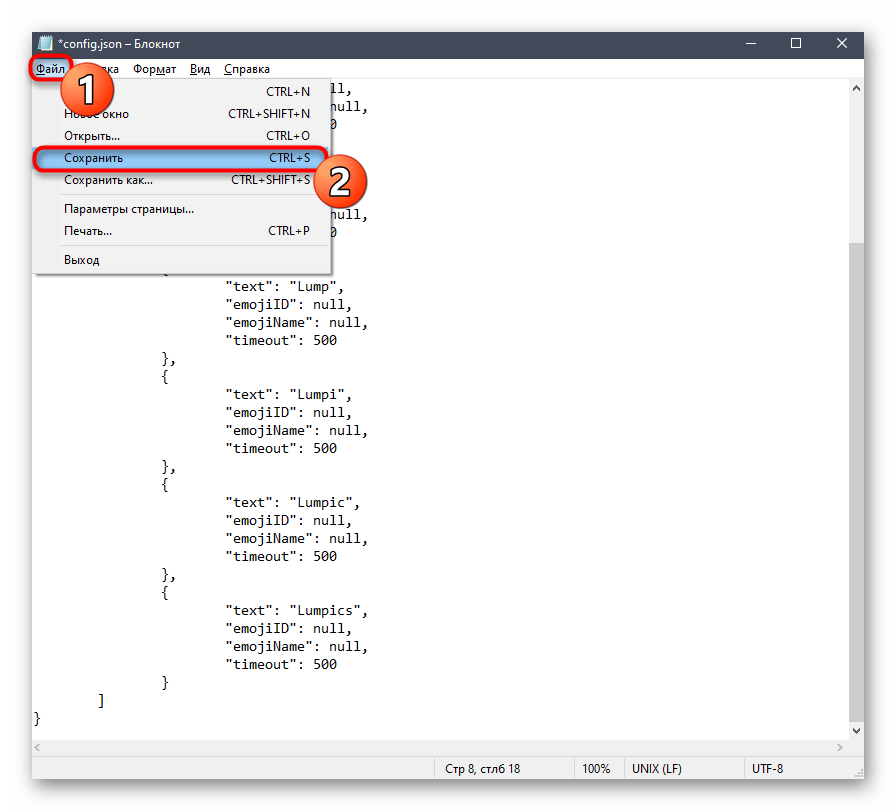
Task: Choose Сохранить in the file menu
Action: click(x=181, y=158)
